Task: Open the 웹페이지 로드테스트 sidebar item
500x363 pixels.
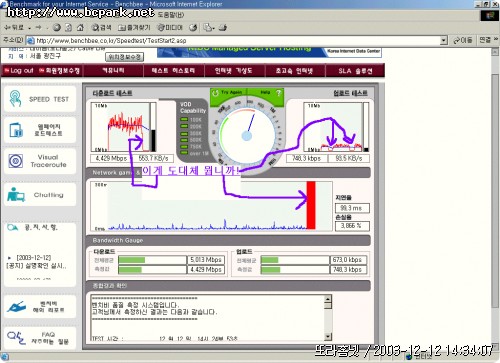Action: point(40,130)
